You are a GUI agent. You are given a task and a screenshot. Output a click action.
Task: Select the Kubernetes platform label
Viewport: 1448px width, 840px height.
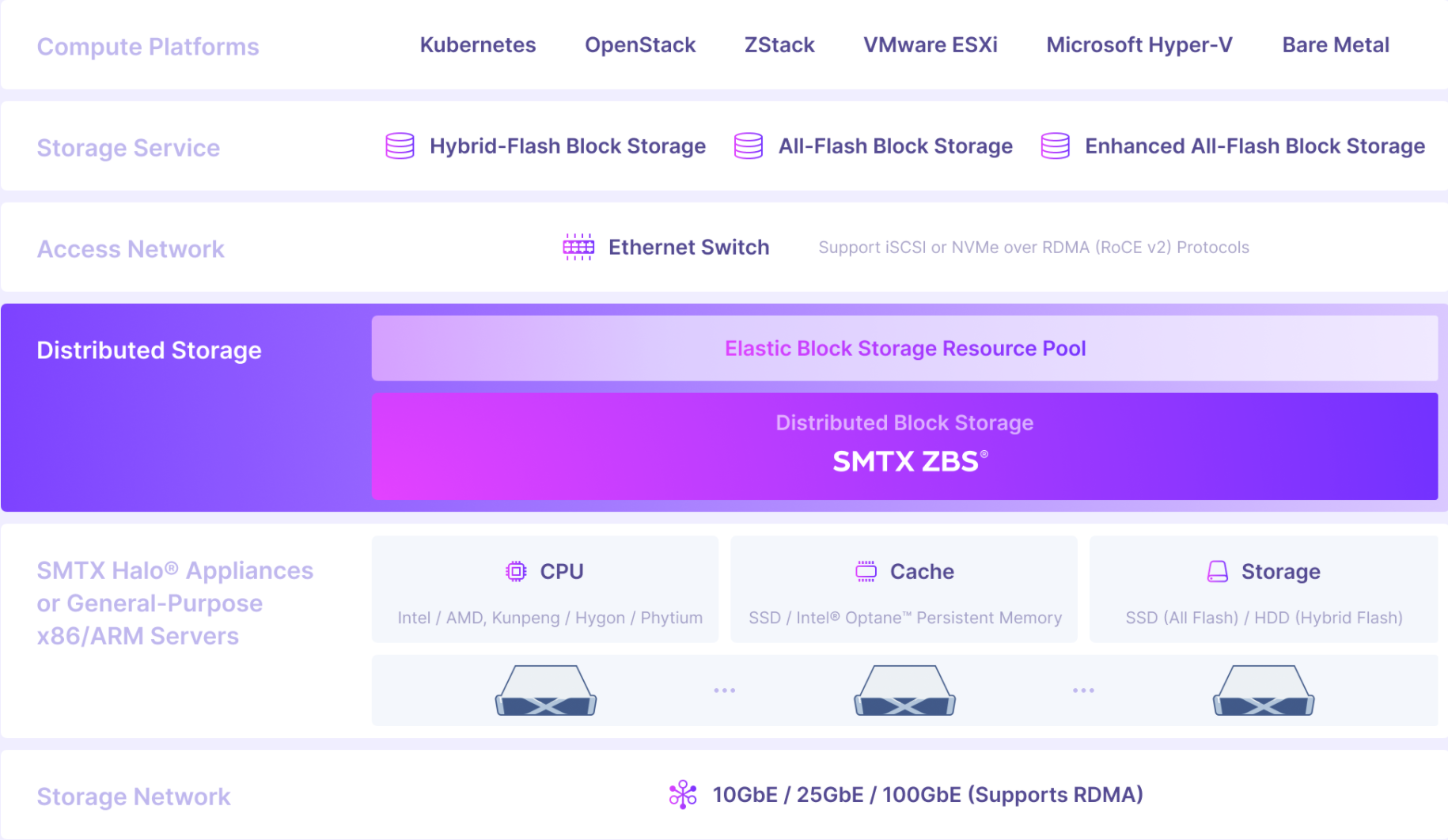pos(478,45)
